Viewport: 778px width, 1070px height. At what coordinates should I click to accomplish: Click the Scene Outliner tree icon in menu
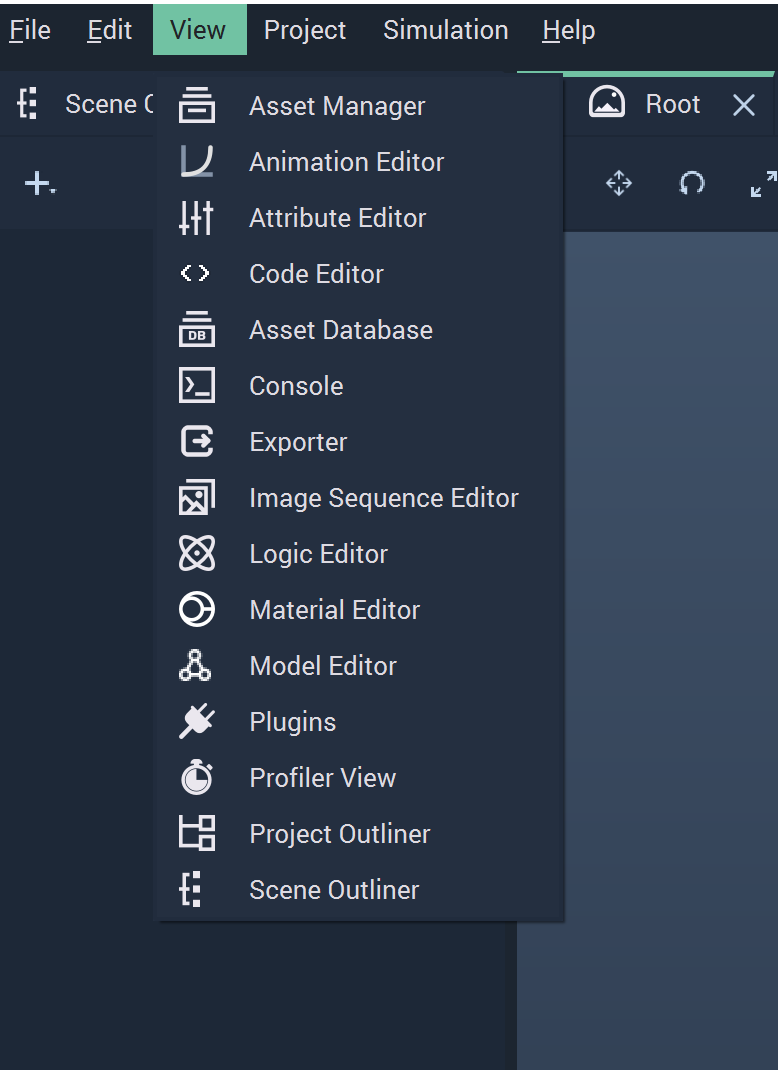click(190, 889)
